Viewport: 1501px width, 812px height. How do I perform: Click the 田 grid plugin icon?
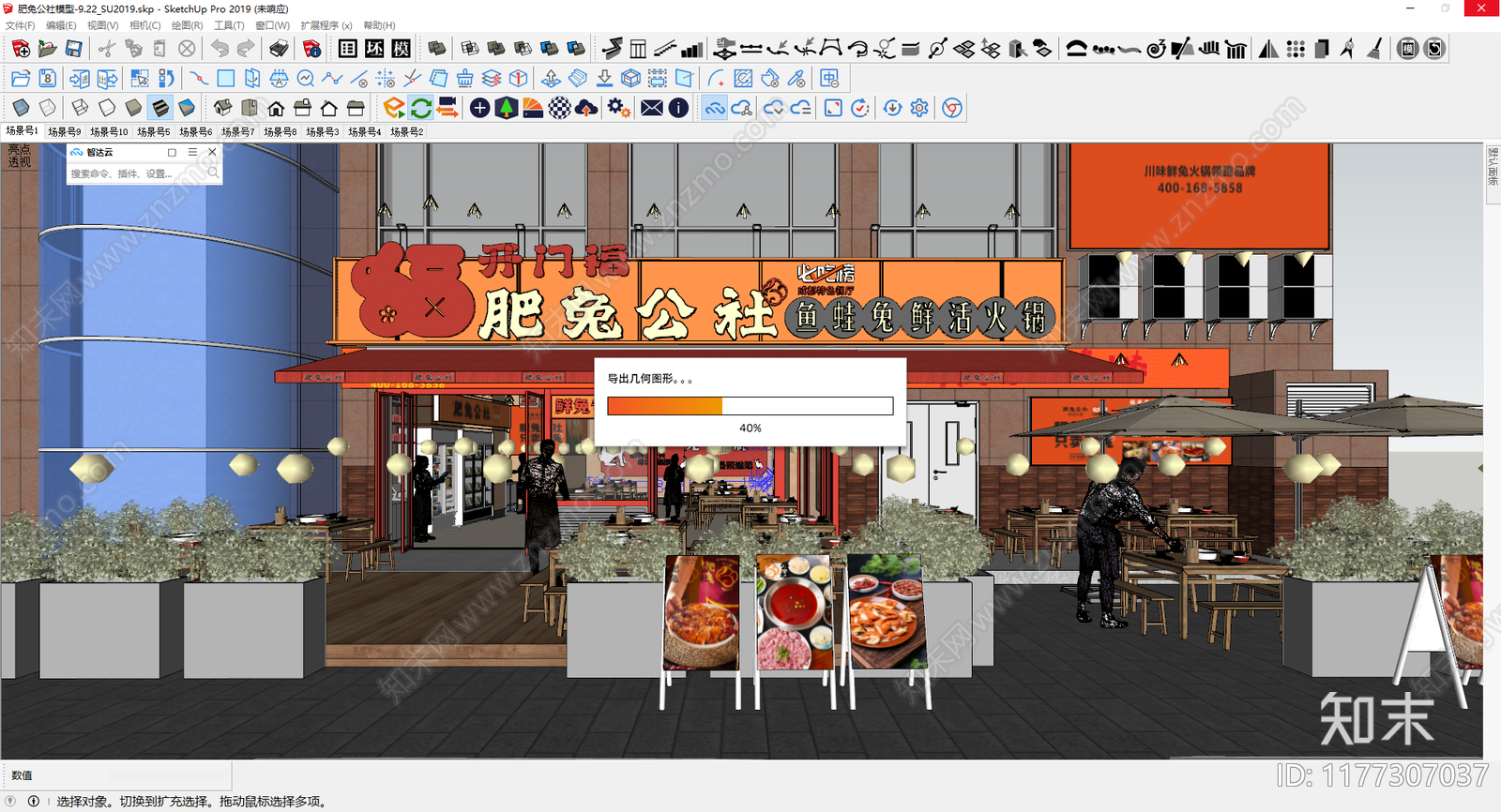pyautogui.click(x=348, y=49)
